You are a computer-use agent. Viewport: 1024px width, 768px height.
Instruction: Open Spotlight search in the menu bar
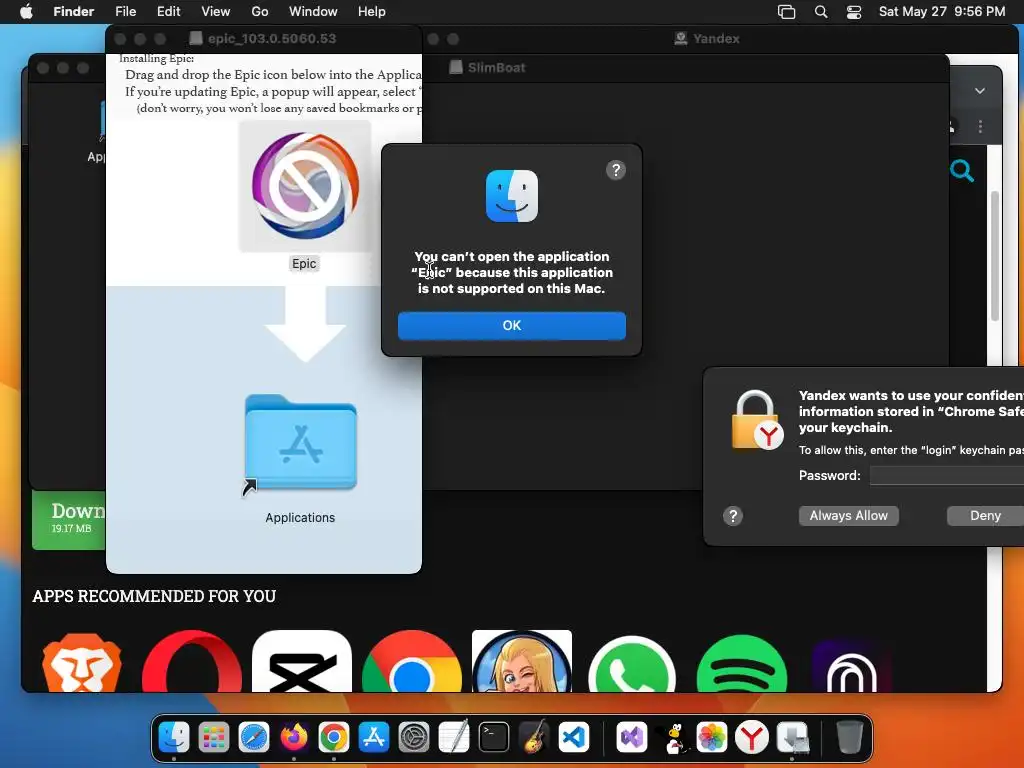click(821, 12)
